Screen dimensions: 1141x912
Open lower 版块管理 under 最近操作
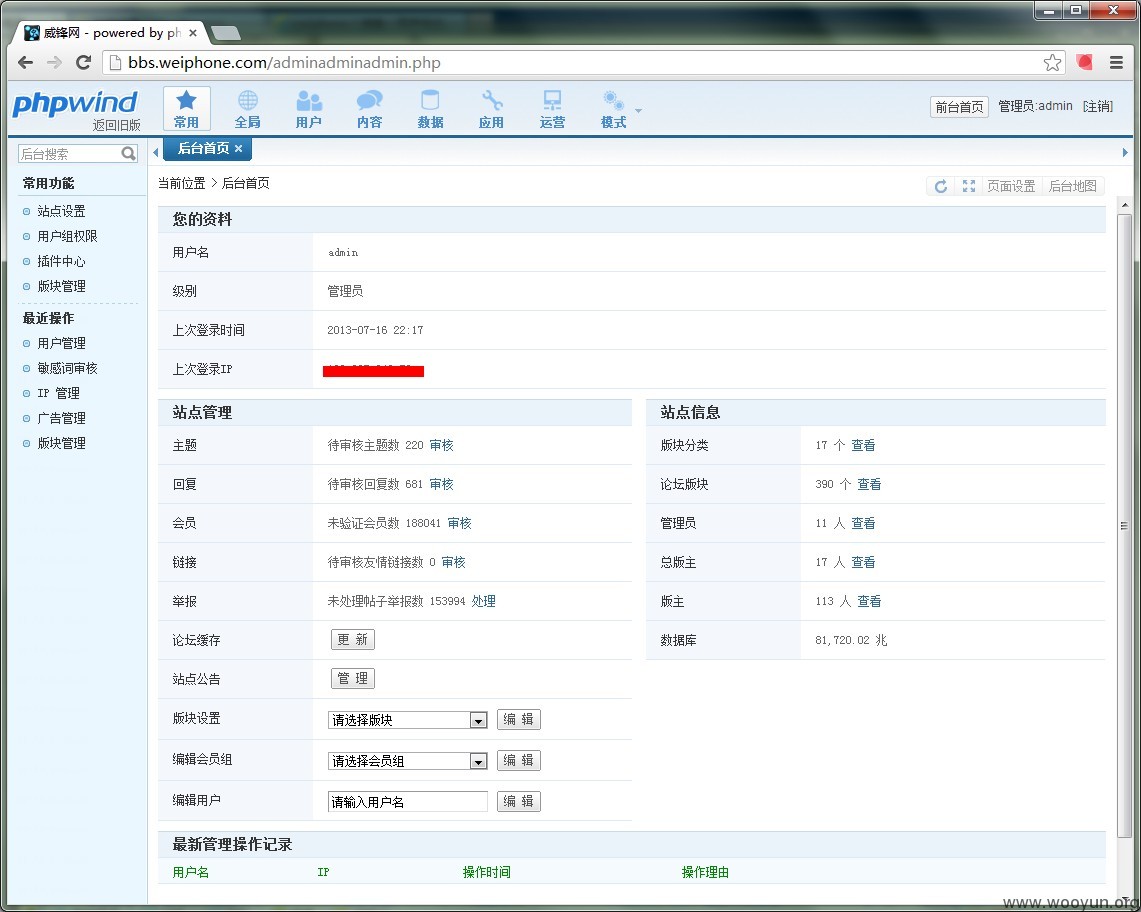point(61,443)
